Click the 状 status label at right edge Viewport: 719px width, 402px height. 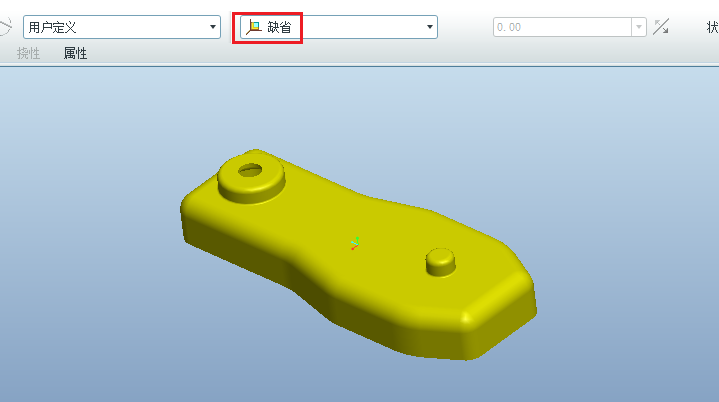tap(711, 28)
